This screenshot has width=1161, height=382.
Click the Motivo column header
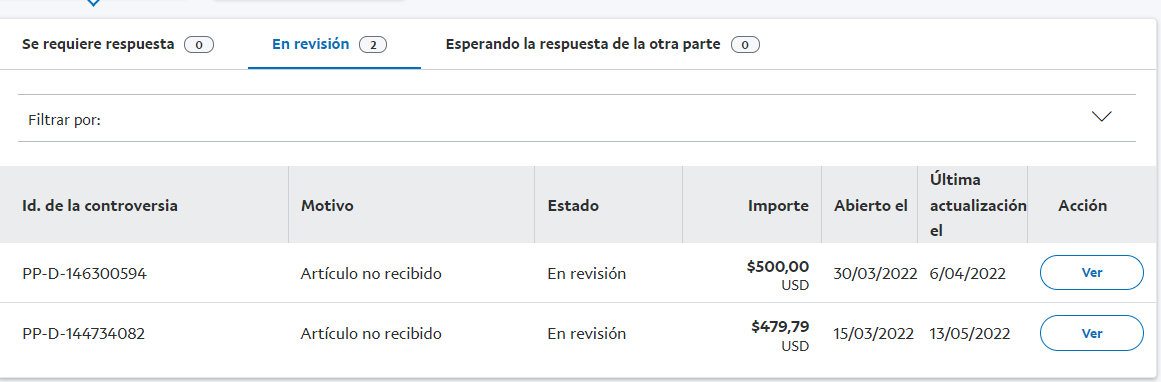[327, 206]
